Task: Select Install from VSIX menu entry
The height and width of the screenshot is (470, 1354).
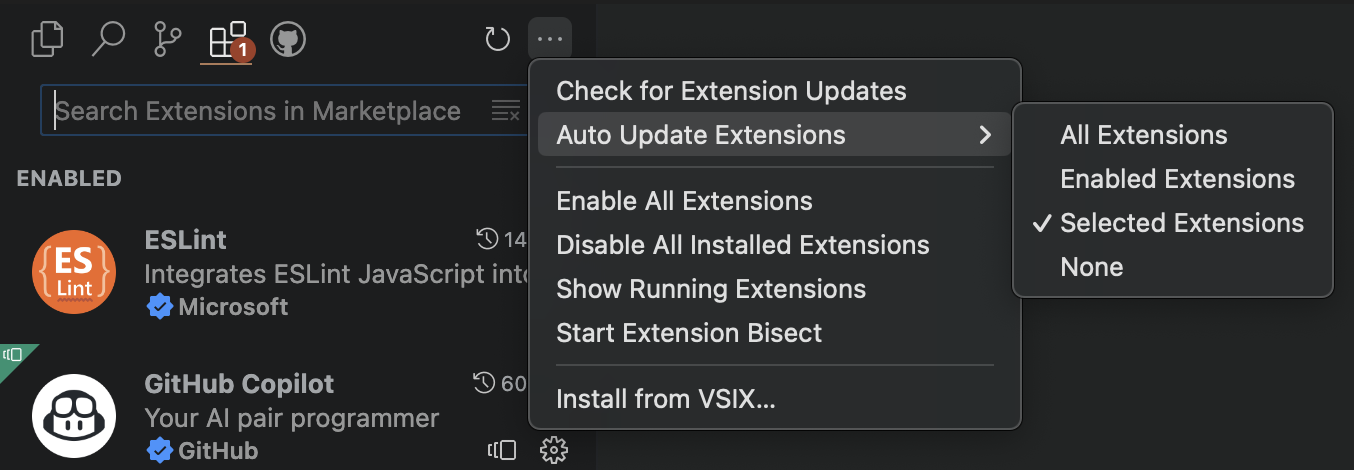Action: pos(665,400)
